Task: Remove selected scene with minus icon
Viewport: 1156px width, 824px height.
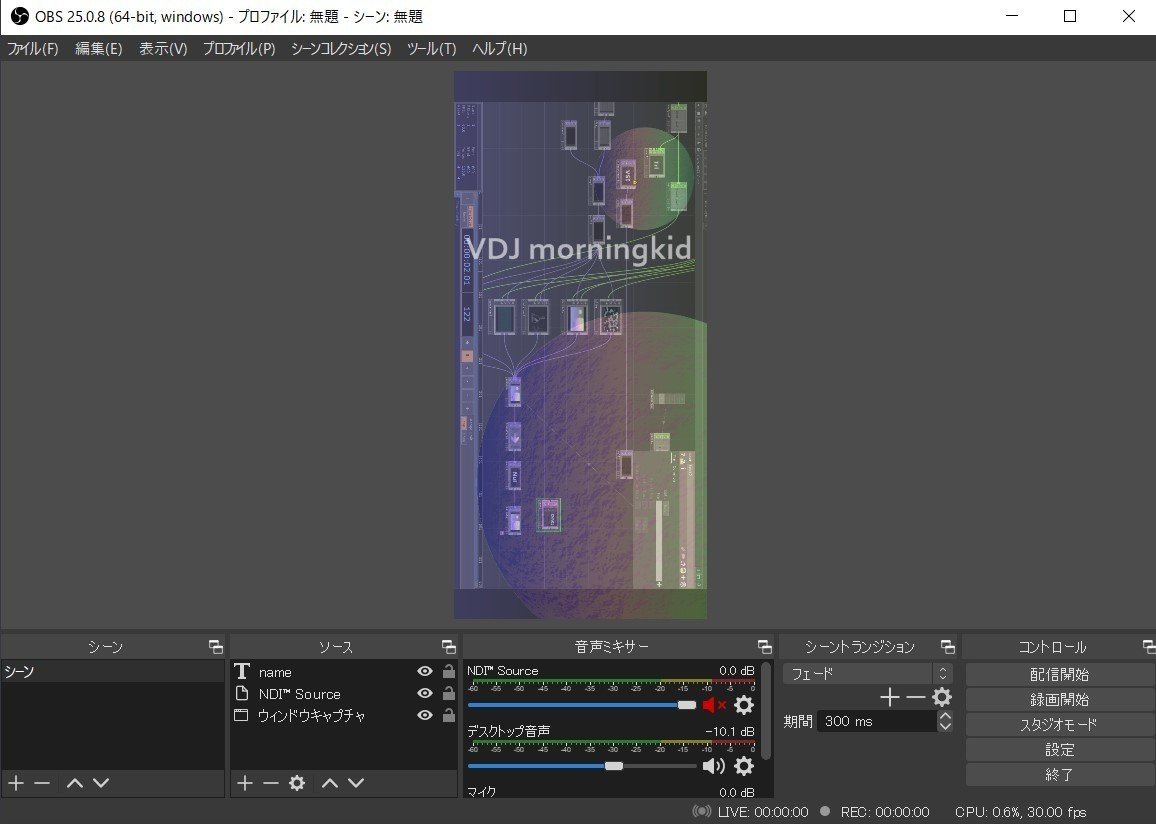Action: click(x=42, y=783)
